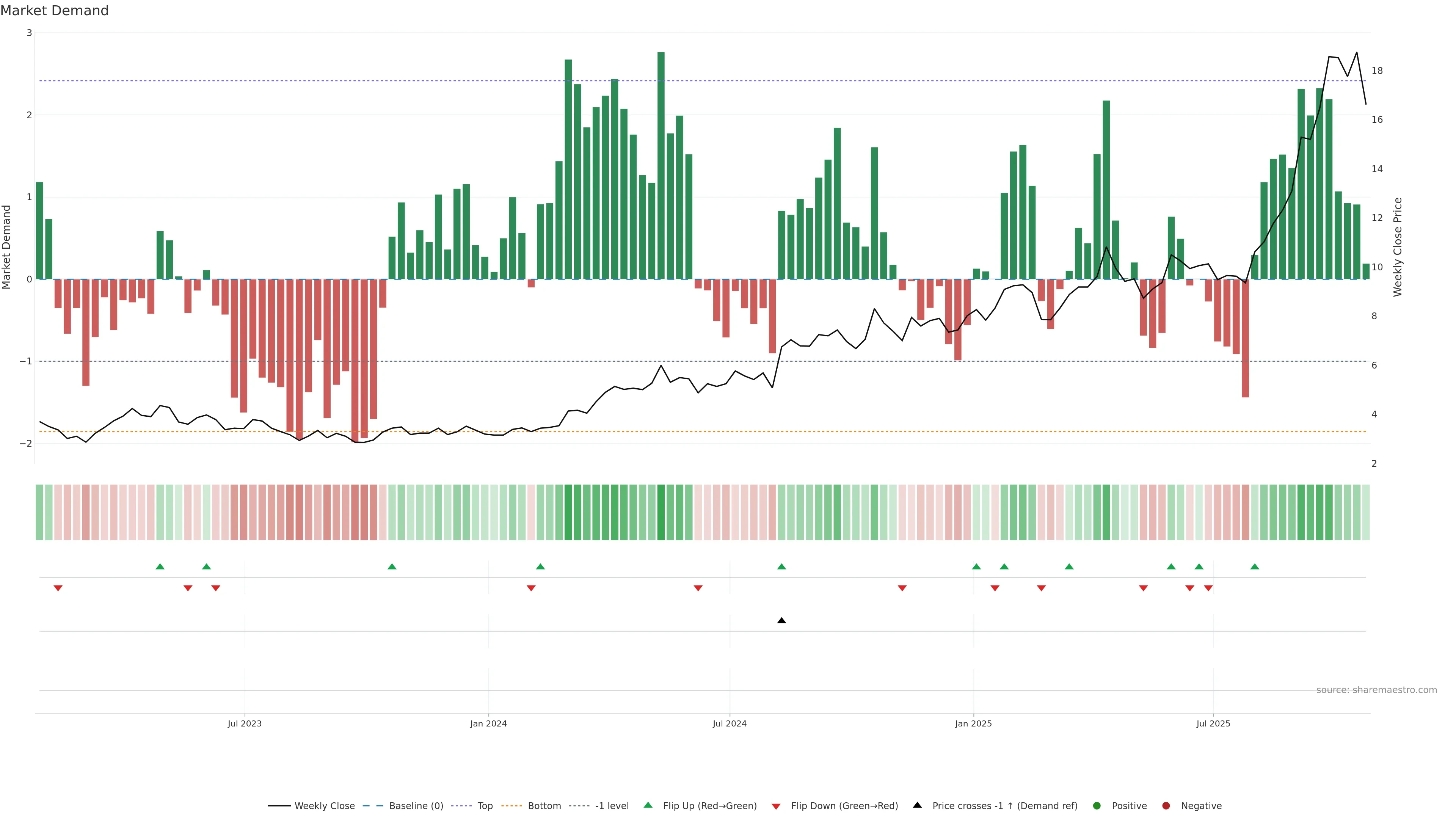Click the red Negative legend dot

[x=1166, y=806]
